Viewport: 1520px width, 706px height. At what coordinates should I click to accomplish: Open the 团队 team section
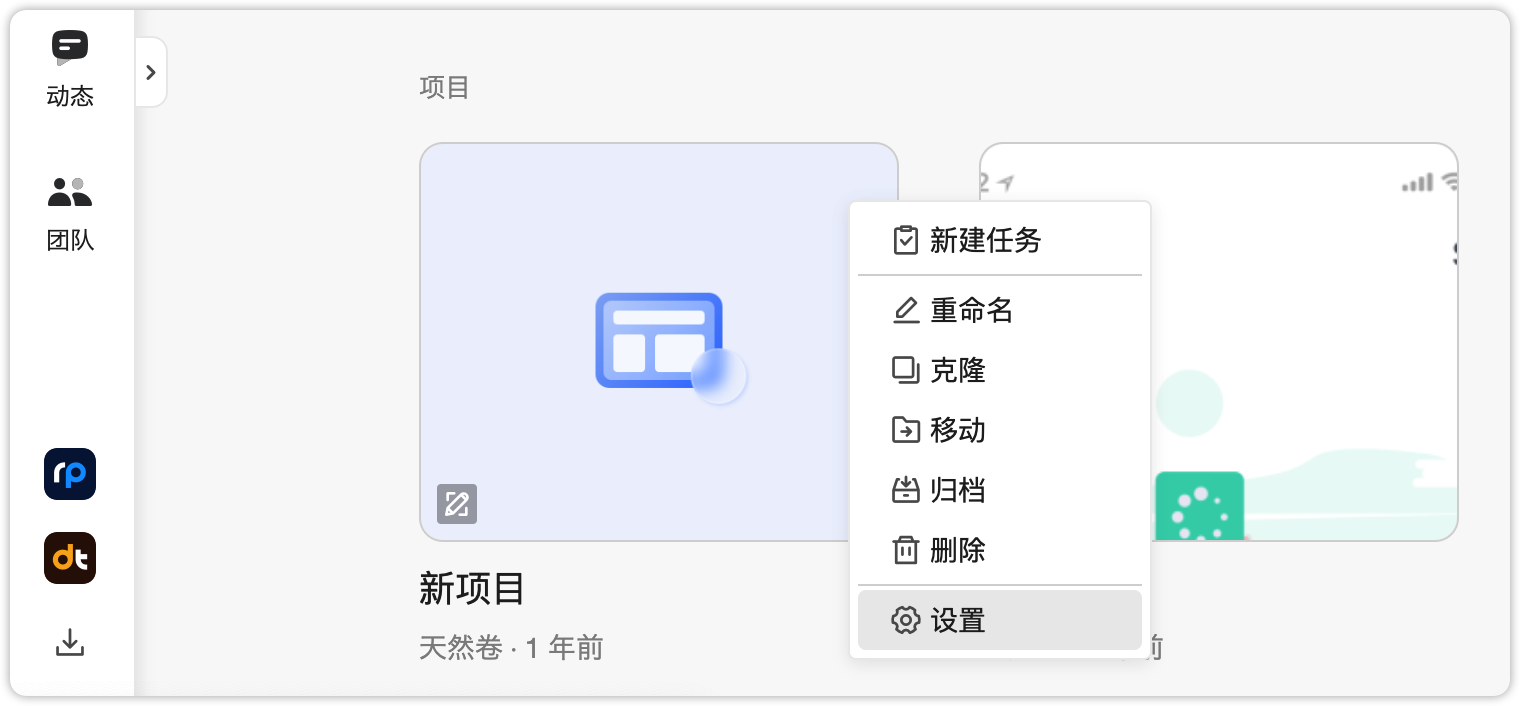tap(70, 194)
